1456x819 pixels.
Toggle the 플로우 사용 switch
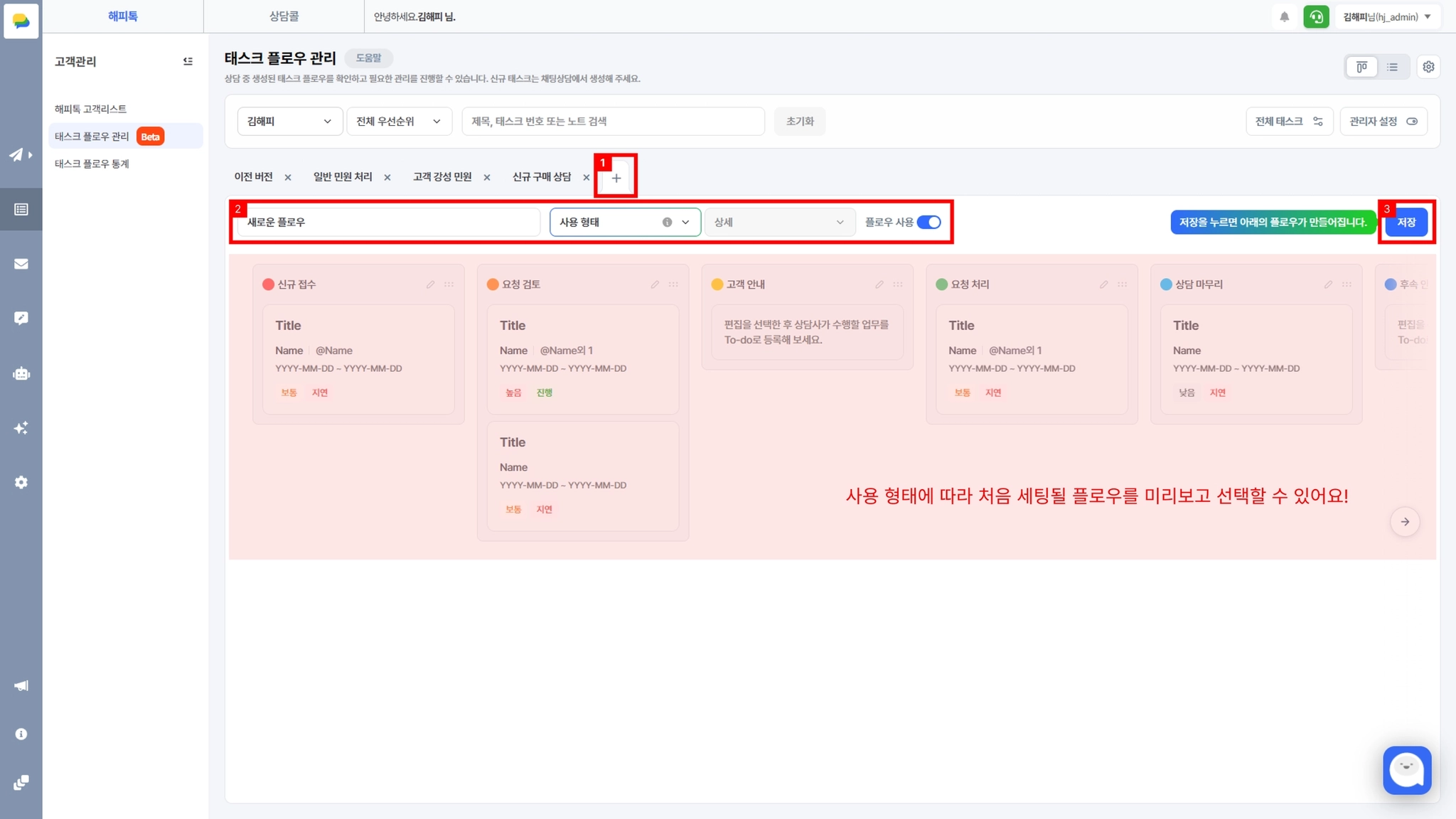[x=928, y=223]
